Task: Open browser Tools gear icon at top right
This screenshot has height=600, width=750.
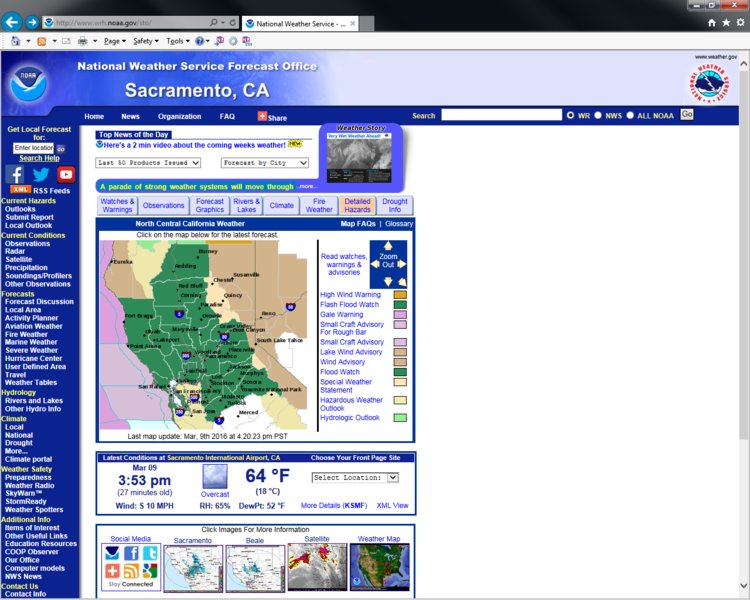Action: pyautogui.click(x=741, y=22)
